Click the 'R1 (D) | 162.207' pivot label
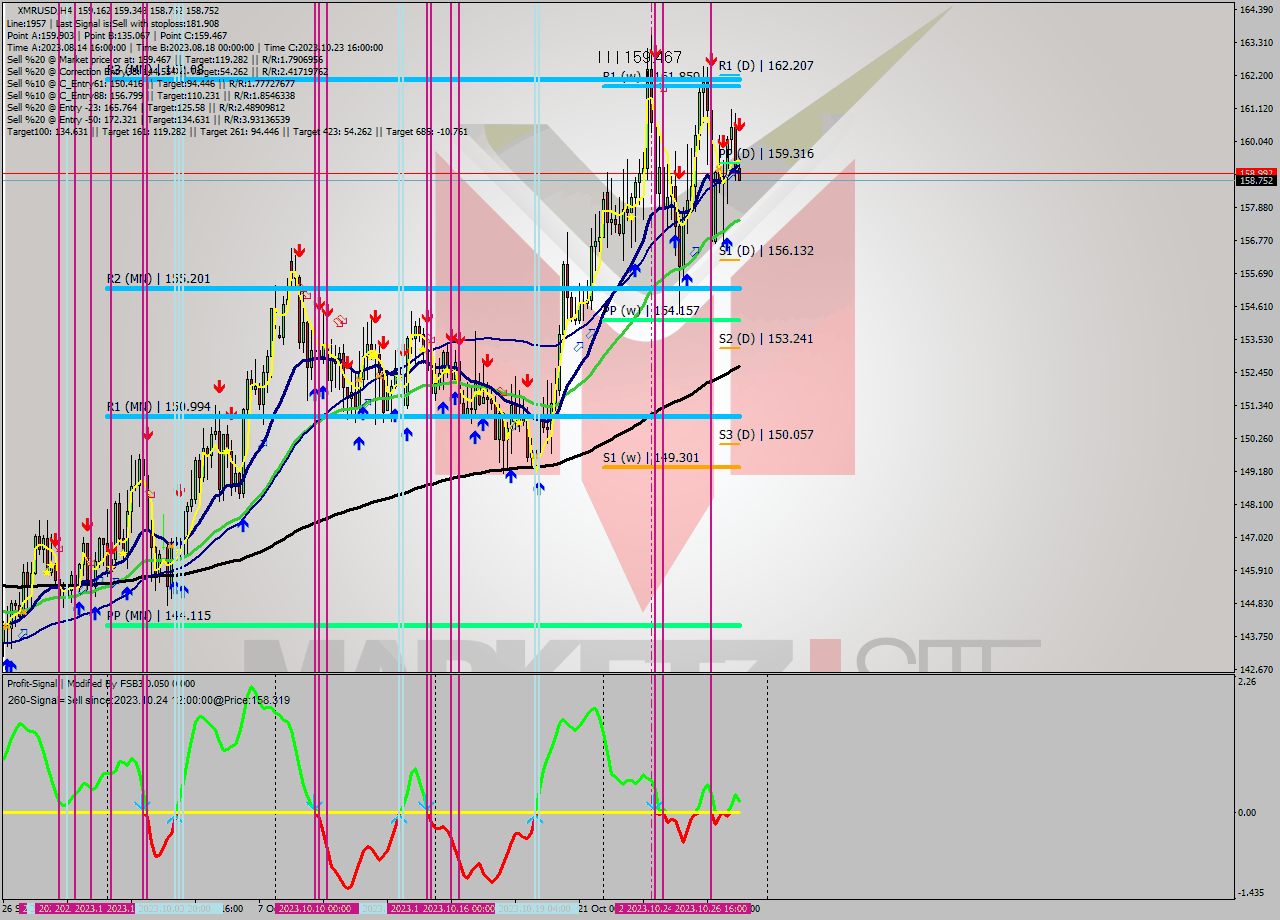The height and width of the screenshot is (920, 1280). (765, 66)
